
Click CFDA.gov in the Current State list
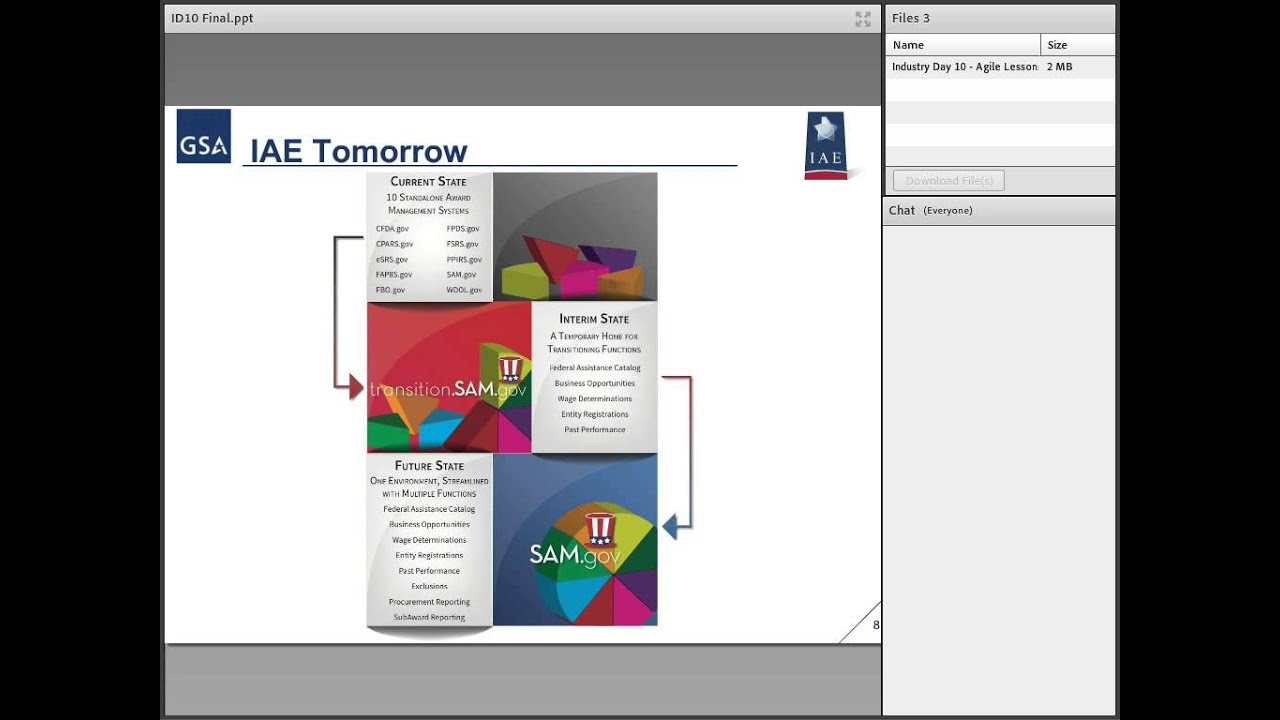(x=392, y=229)
